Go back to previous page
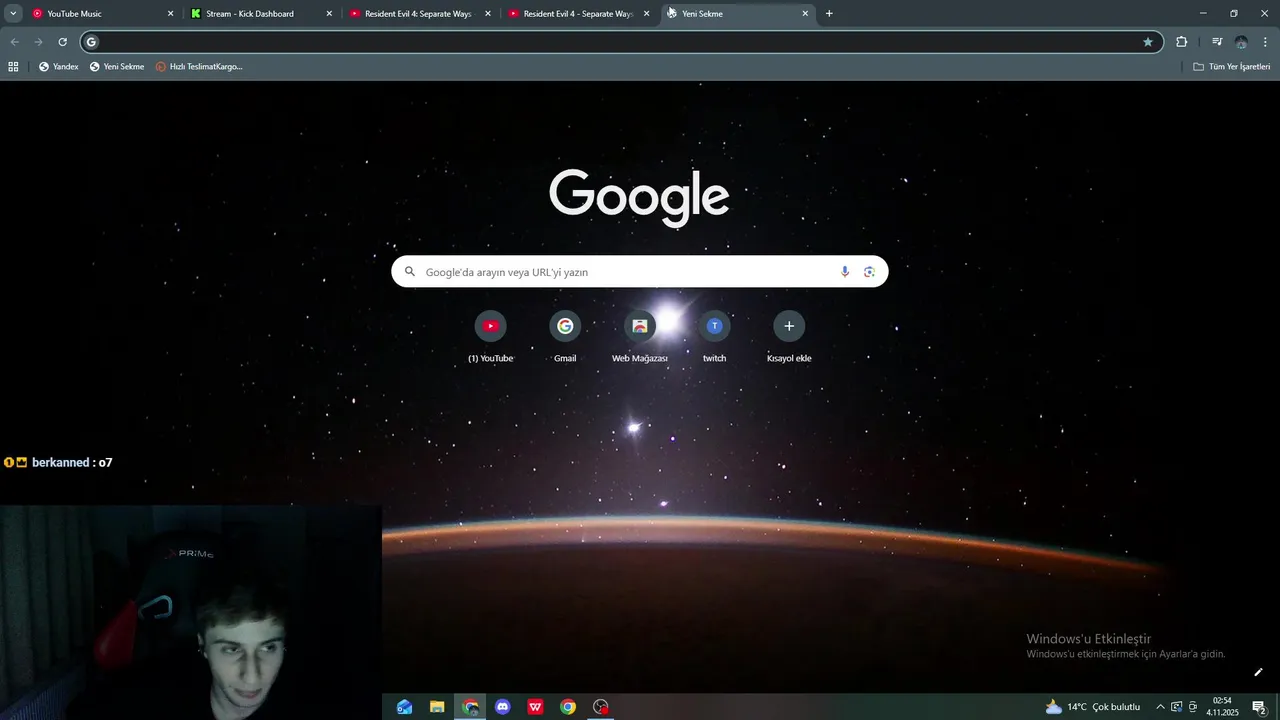 tap(14, 42)
